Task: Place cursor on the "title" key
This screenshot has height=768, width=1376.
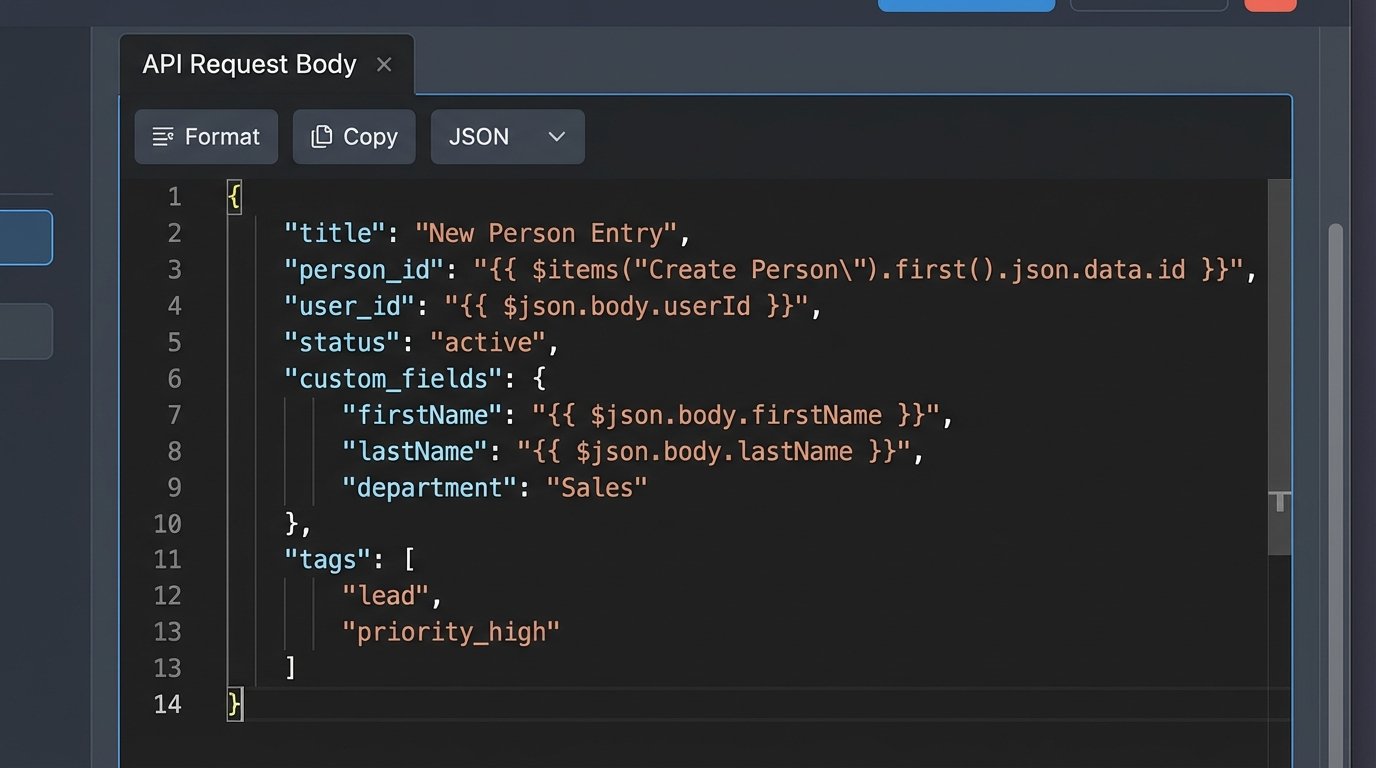Action: [335, 234]
